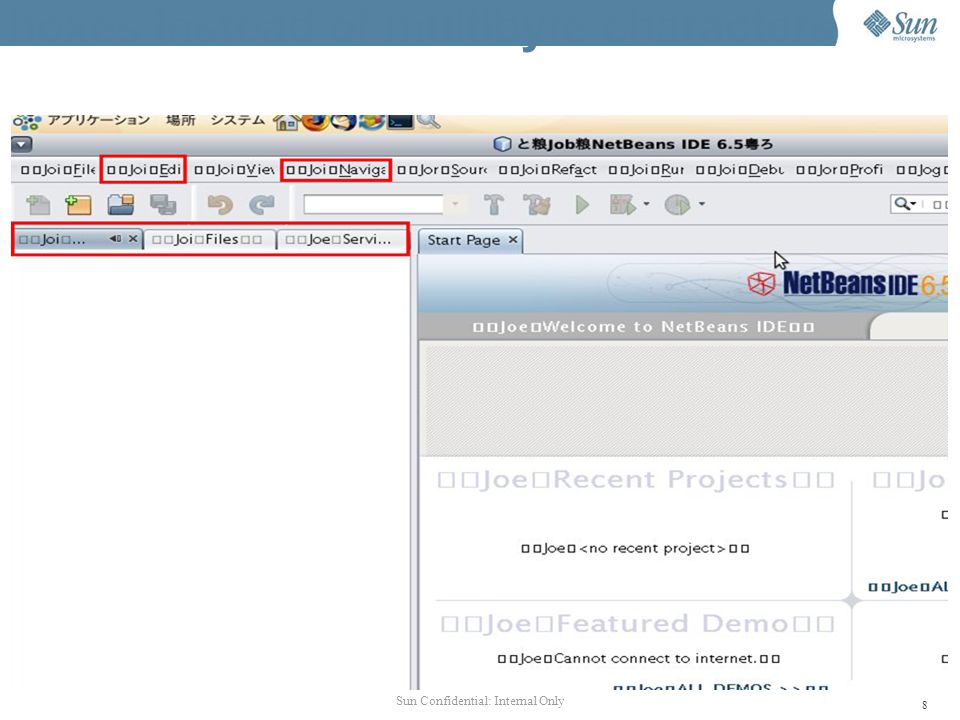This screenshot has width=960, height=720.
Task: Click the Save All toolbar icon
Action: pos(163,204)
